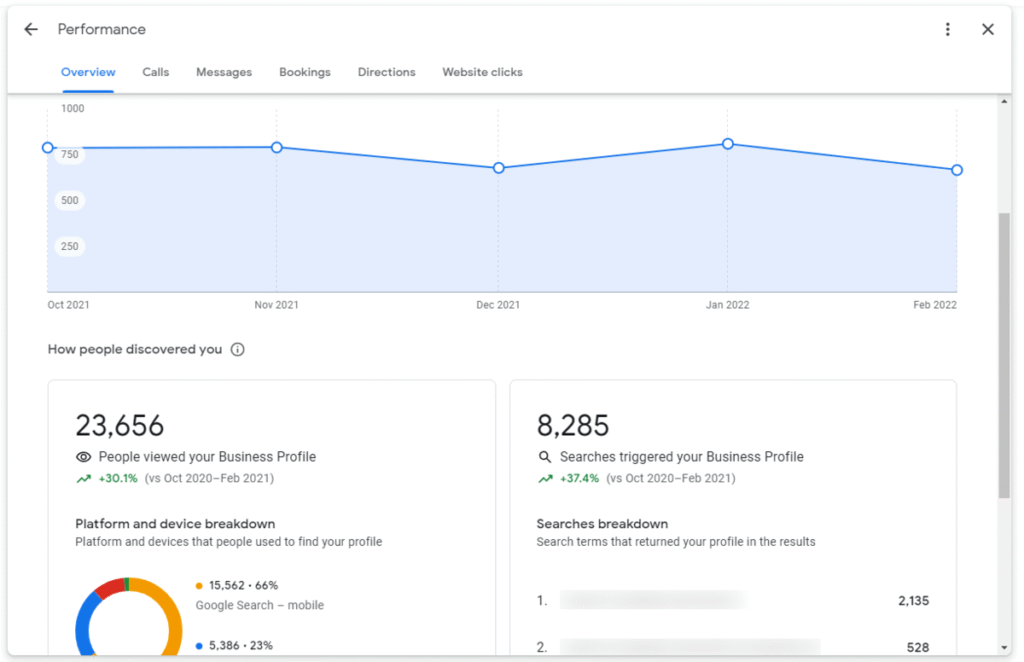
Task: Open the Directions tab
Action: coord(386,72)
